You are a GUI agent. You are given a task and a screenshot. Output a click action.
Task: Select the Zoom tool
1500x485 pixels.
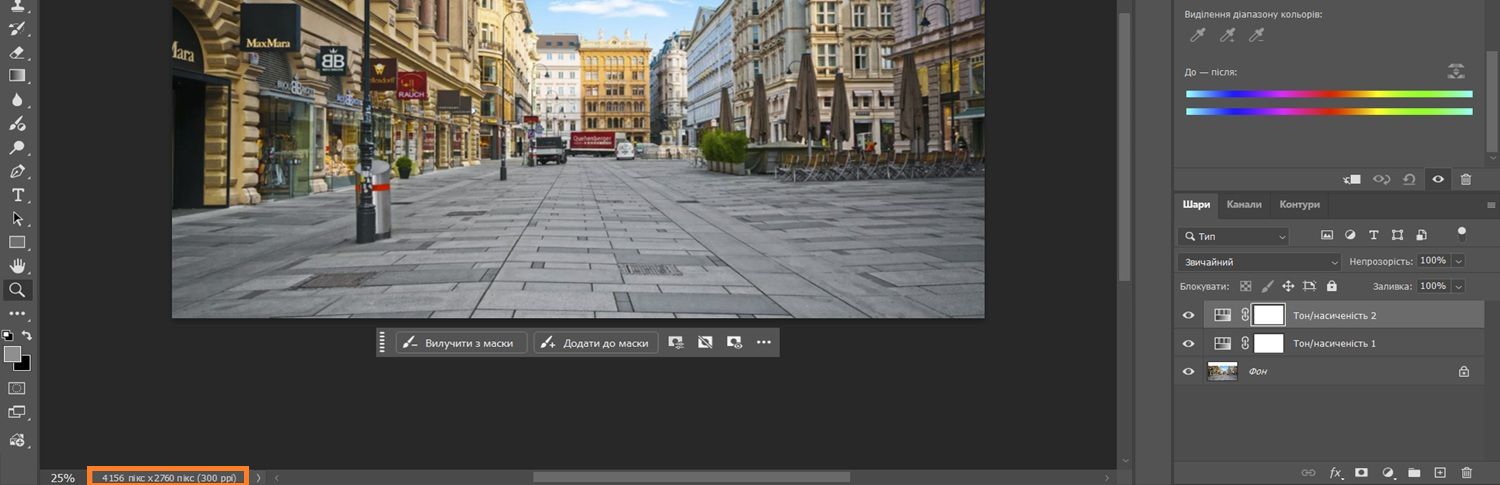click(17, 290)
